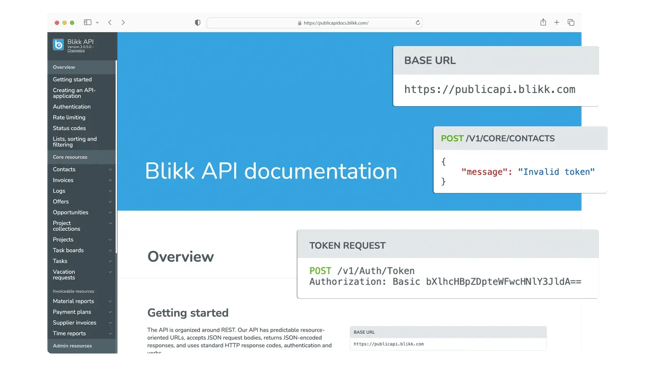Image resolution: width=650 pixels, height=368 pixels.
Task: Expand the Project collections chevron
Action: (110, 223)
